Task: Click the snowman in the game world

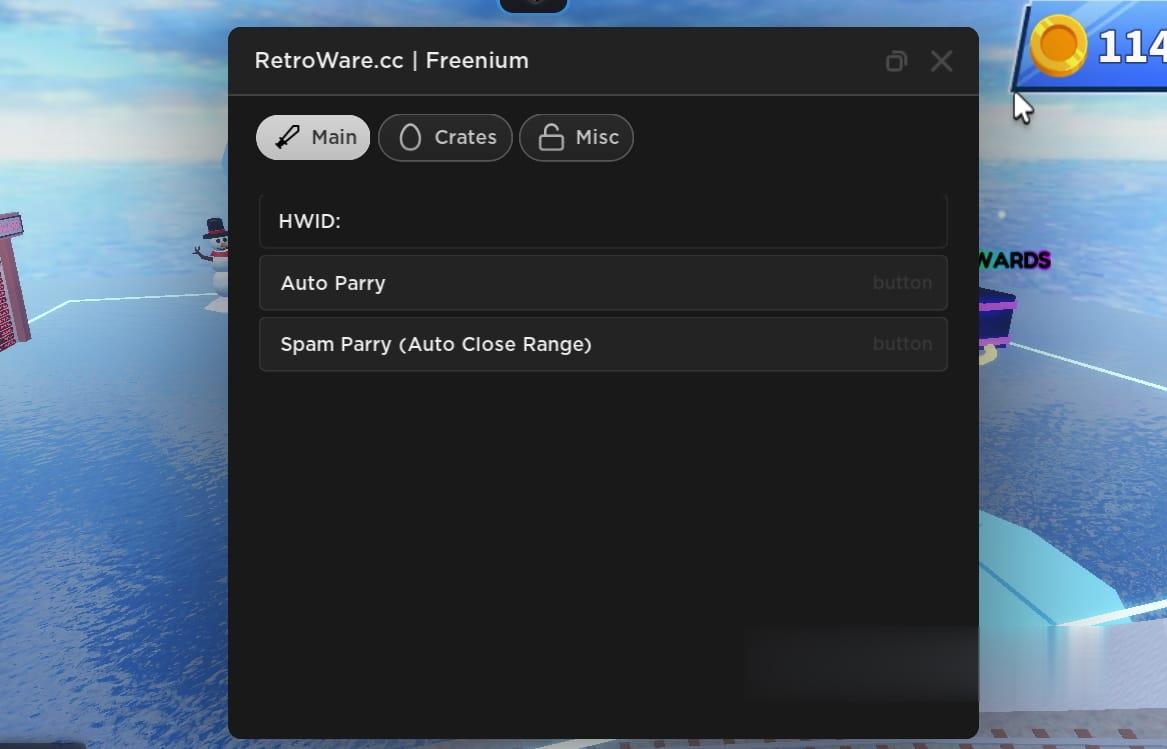Action: point(216,256)
